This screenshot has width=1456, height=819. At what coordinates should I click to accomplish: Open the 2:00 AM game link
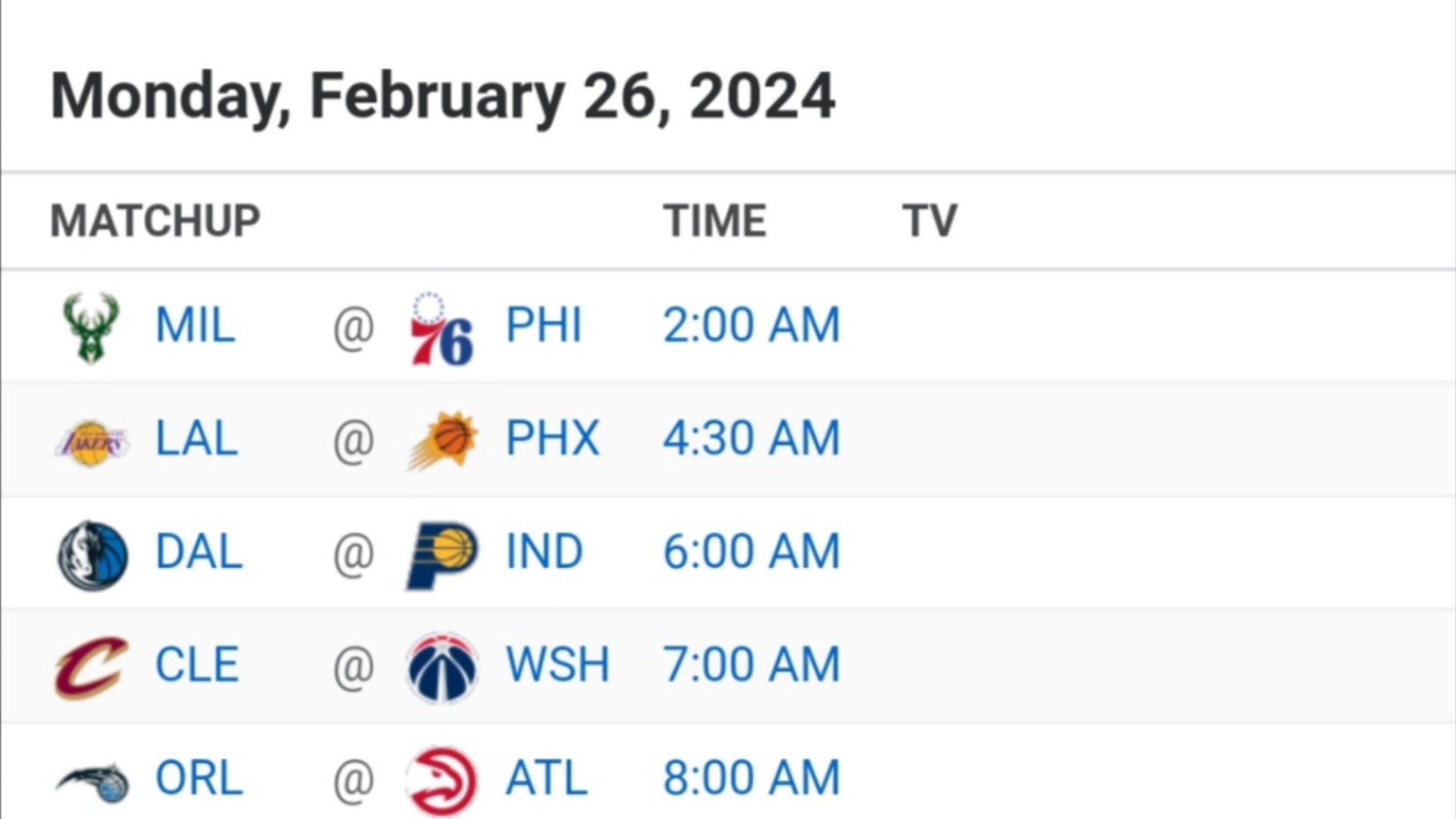(752, 325)
